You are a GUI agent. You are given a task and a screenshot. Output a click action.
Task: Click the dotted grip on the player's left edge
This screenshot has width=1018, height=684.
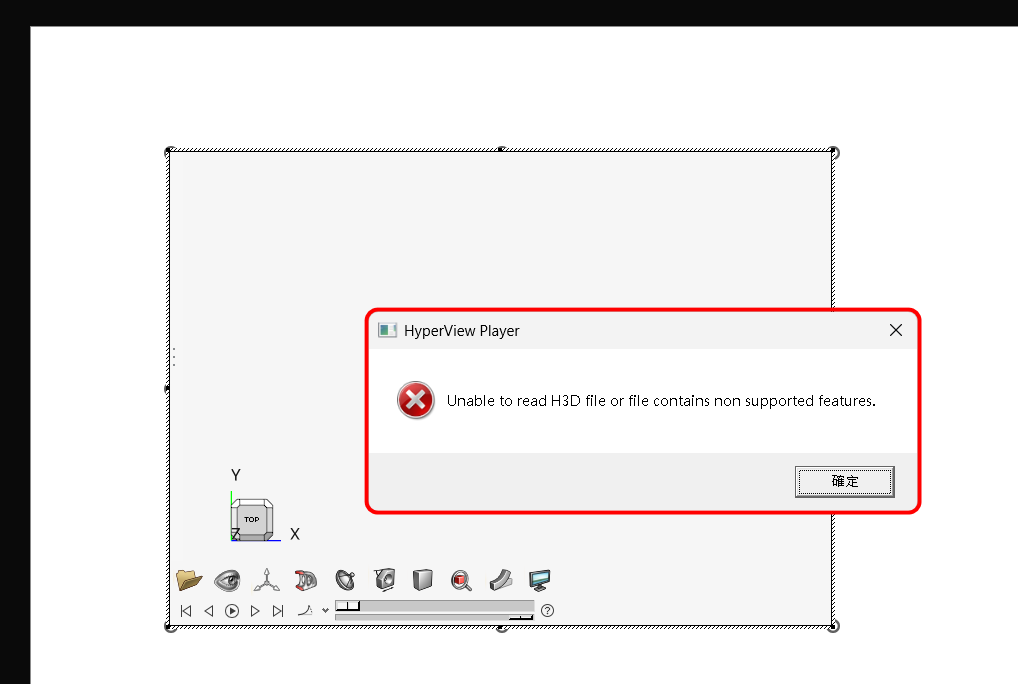click(x=174, y=357)
